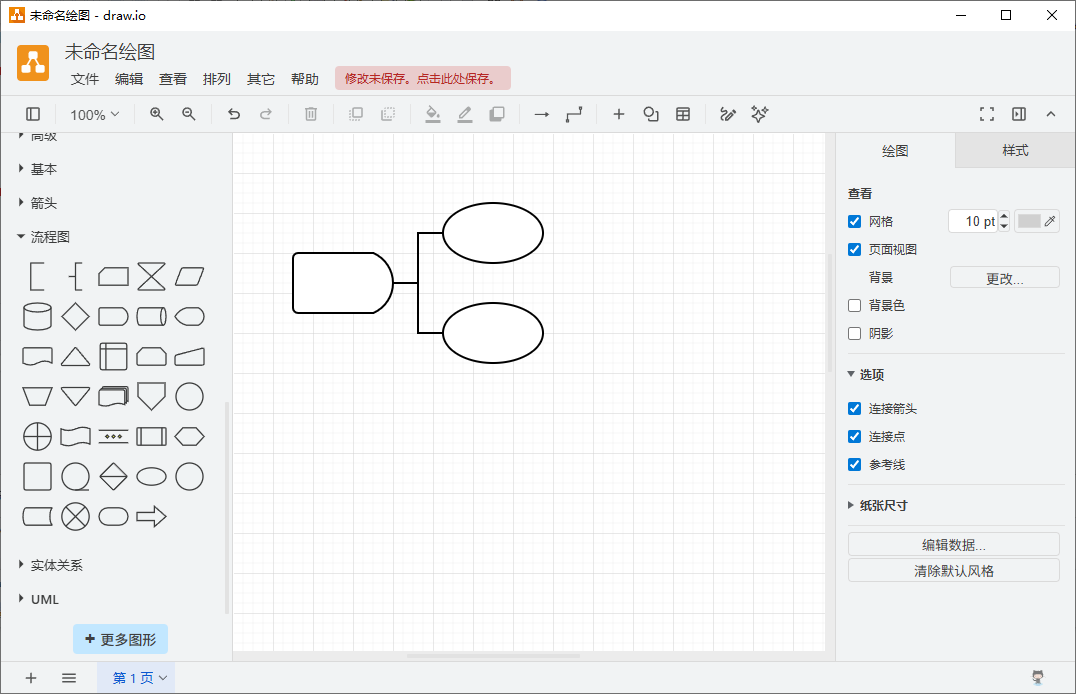Open the waypoints connector style tool
Image resolution: width=1076 pixels, height=694 pixels.
point(574,114)
